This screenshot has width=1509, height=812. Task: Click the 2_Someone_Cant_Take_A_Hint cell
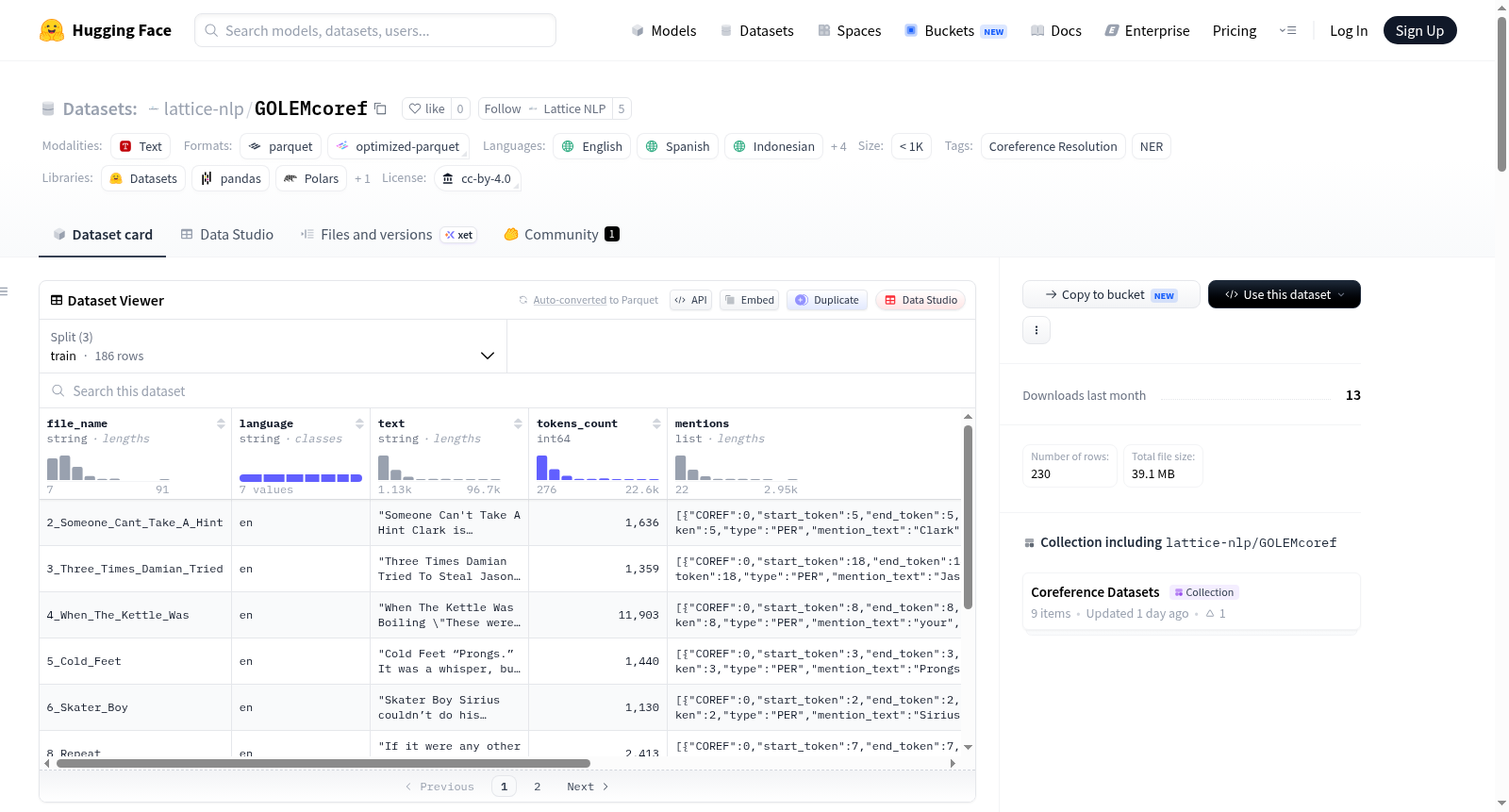point(135,522)
